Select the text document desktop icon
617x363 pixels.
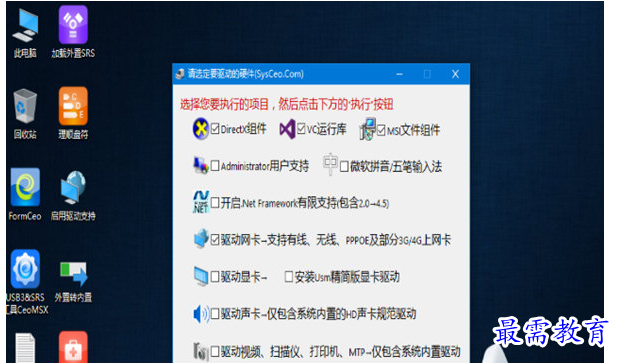pyautogui.click(x=25, y=348)
